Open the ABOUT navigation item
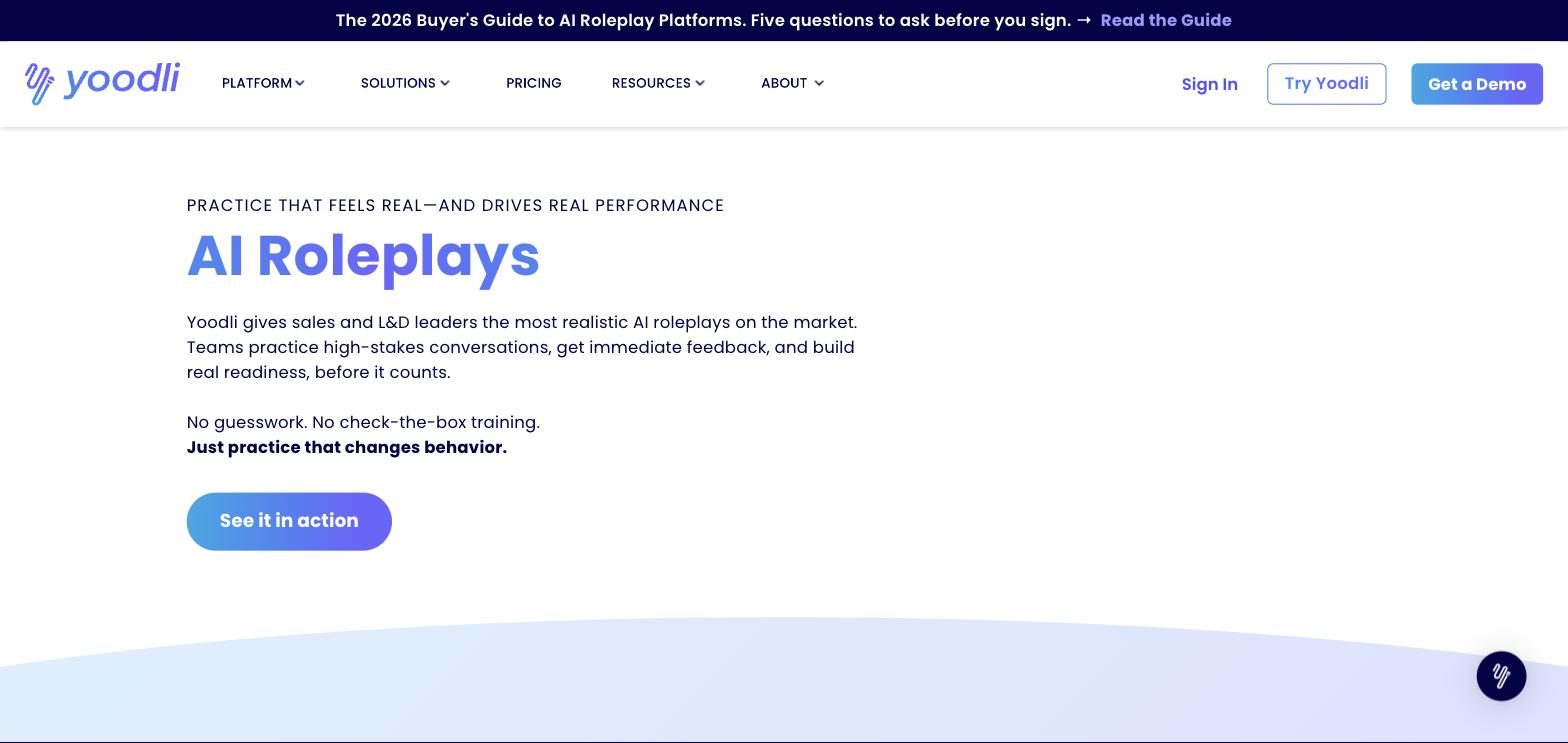The width and height of the screenshot is (1568, 743). point(784,83)
